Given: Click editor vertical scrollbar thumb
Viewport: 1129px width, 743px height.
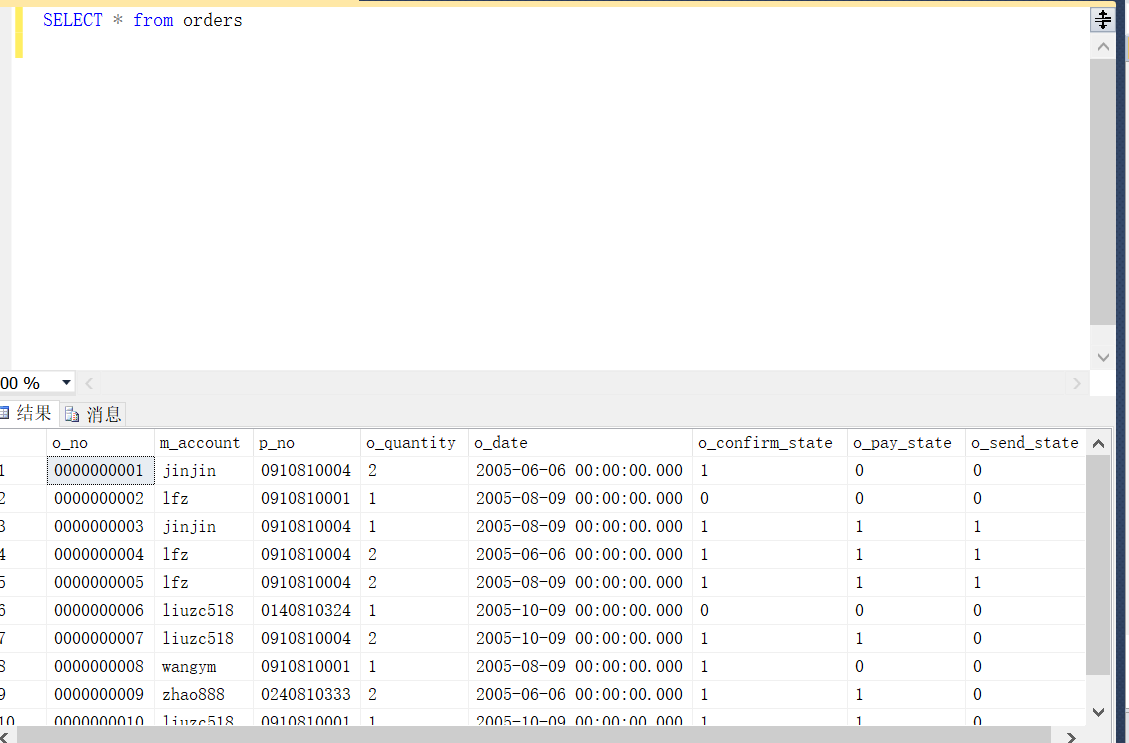Looking at the screenshot, I should pos(1102,192).
